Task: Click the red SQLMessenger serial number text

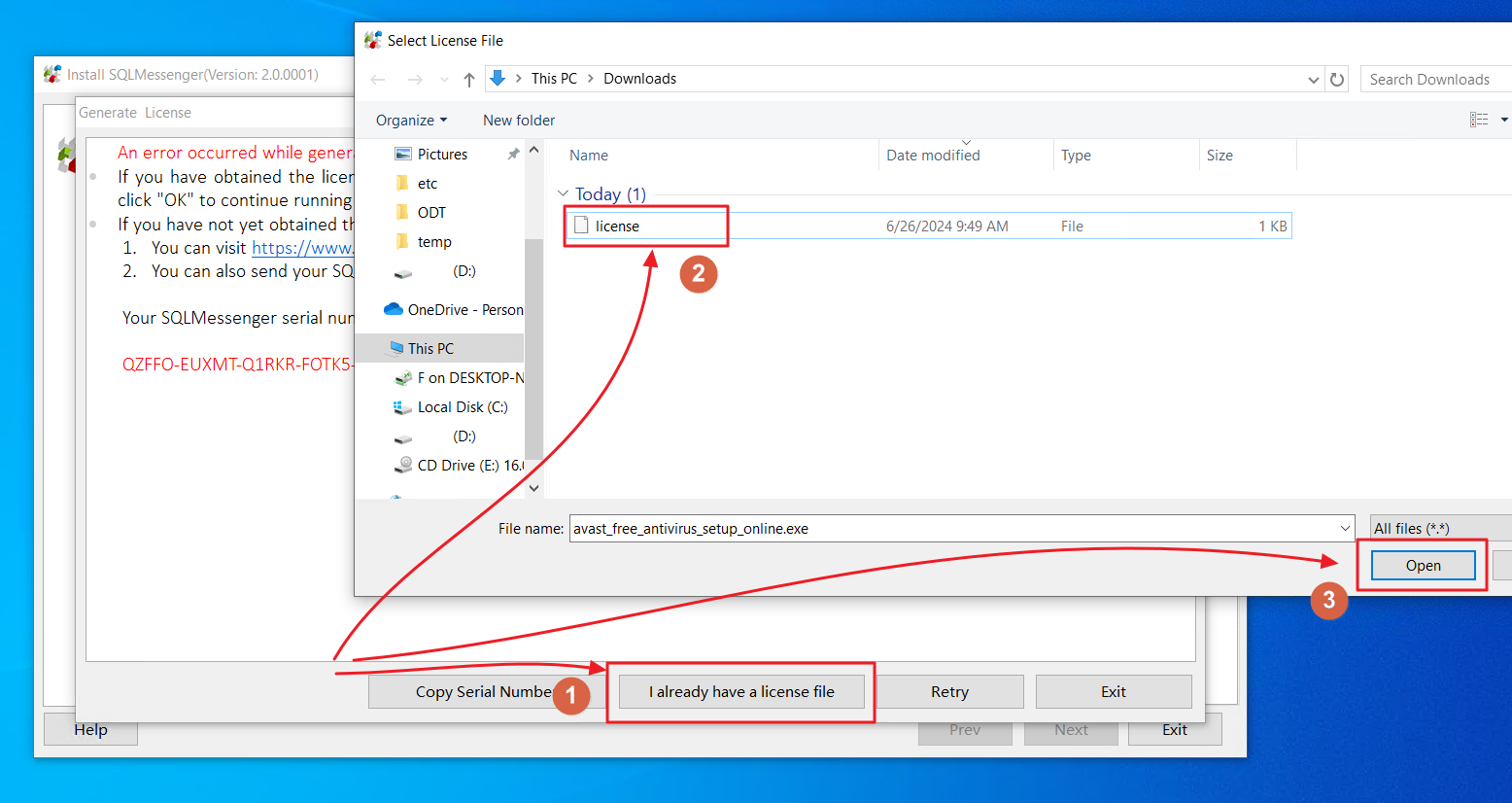Action: pyautogui.click(x=238, y=365)
